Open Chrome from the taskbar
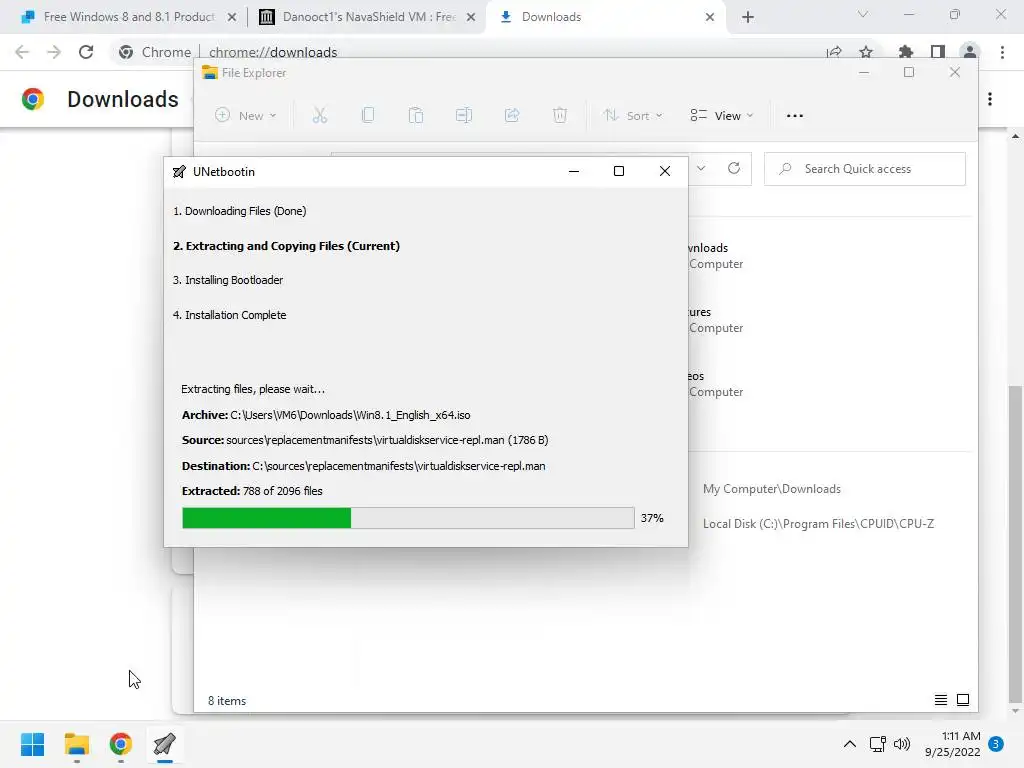The width and height of the screenshot is (1024, 768). tap(121, 744)
